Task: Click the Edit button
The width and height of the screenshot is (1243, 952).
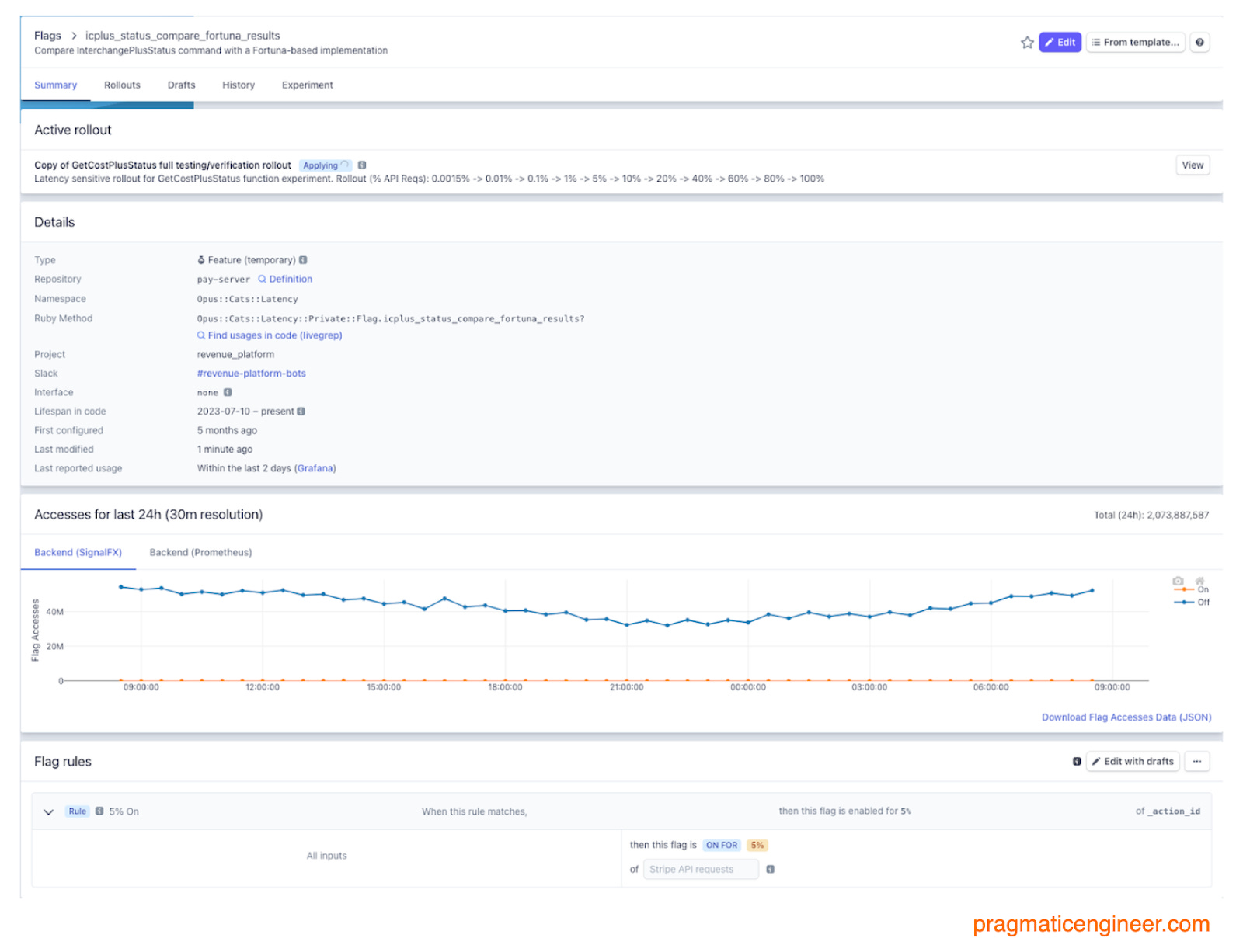Action: (x=1060, y=42)
